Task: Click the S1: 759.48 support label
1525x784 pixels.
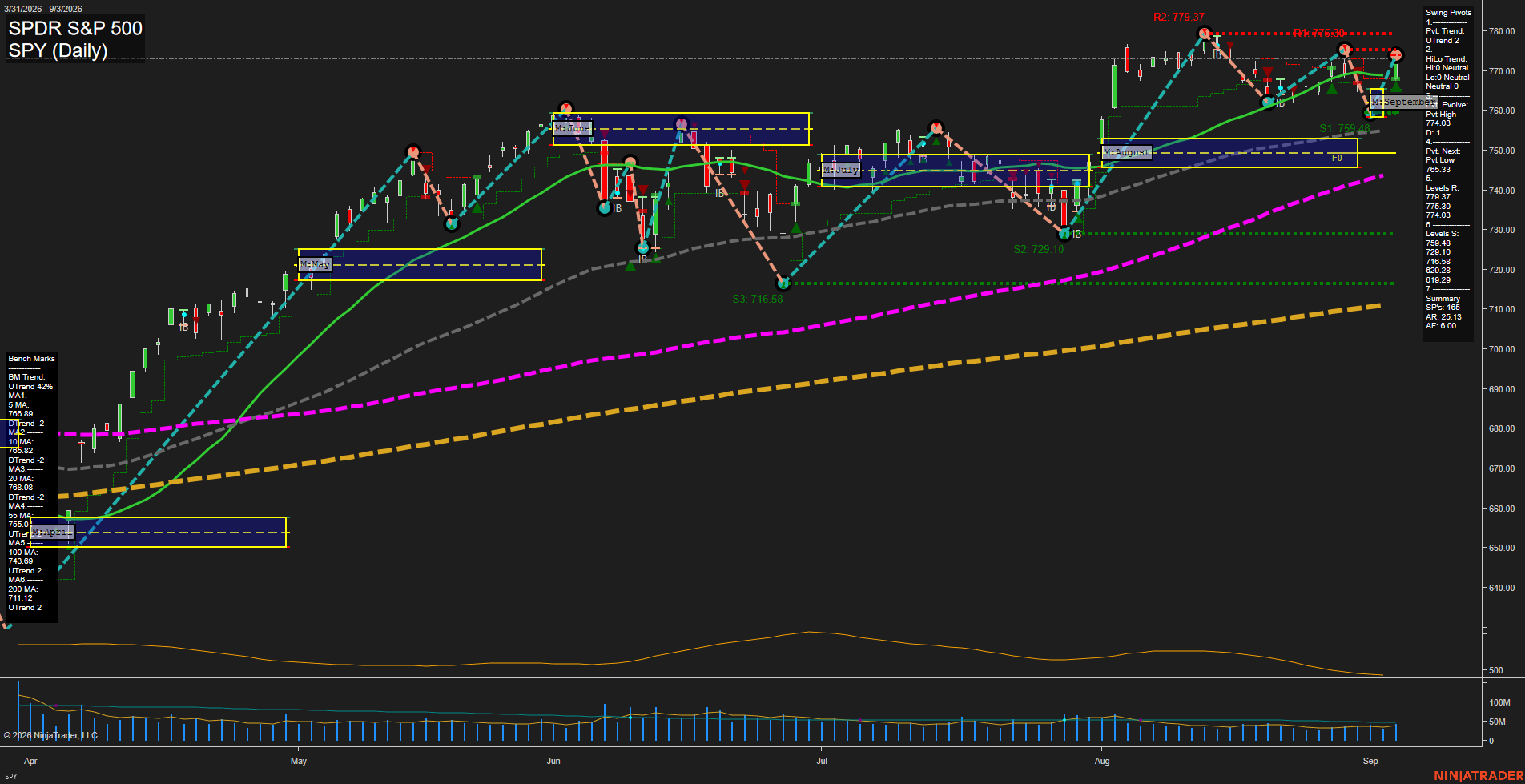Action: (1345, 128)
